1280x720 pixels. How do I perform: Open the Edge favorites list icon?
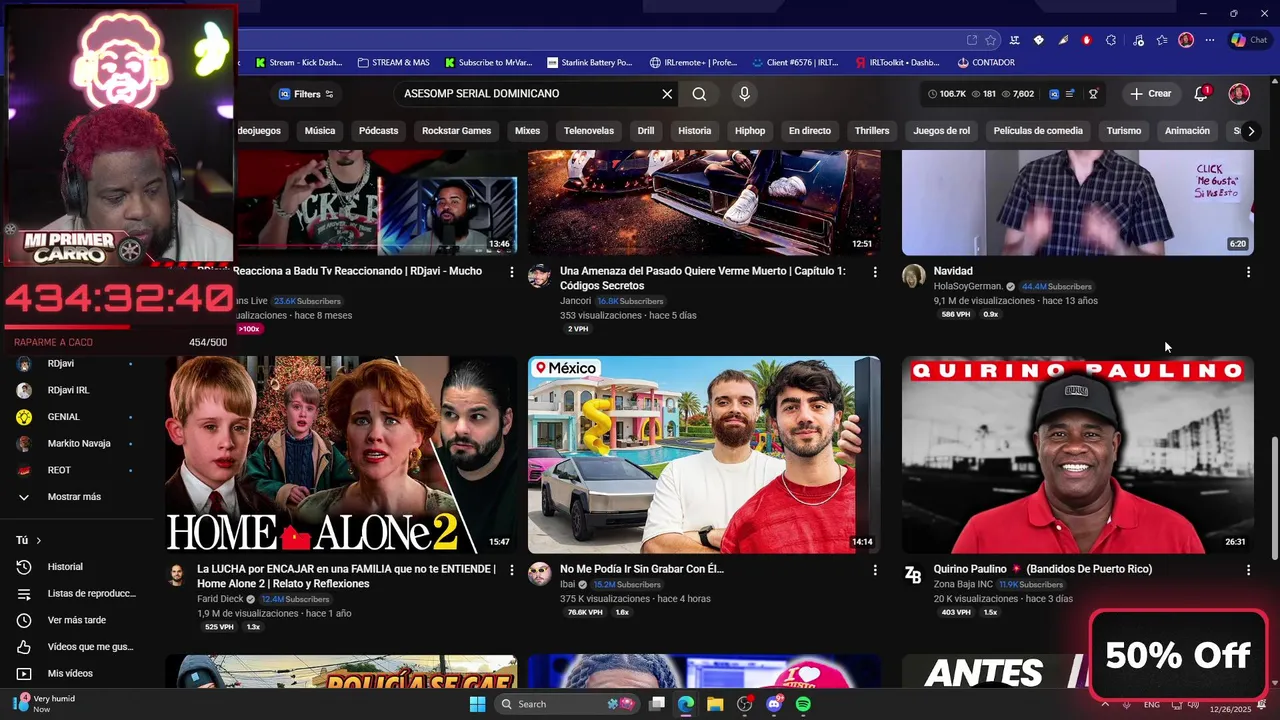click(x=1162, y=40)
